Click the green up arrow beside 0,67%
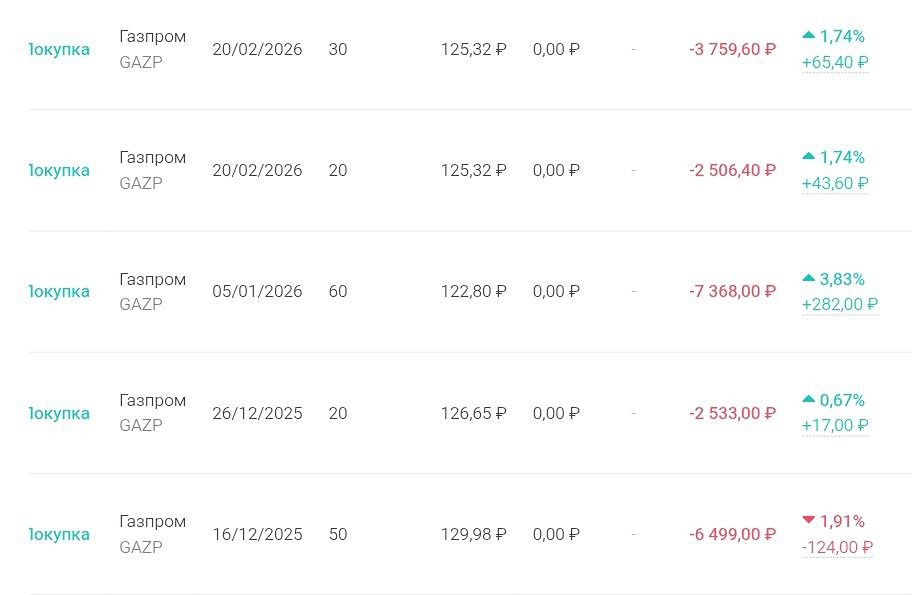The image size is (912, 595). (x=809, y=399)
